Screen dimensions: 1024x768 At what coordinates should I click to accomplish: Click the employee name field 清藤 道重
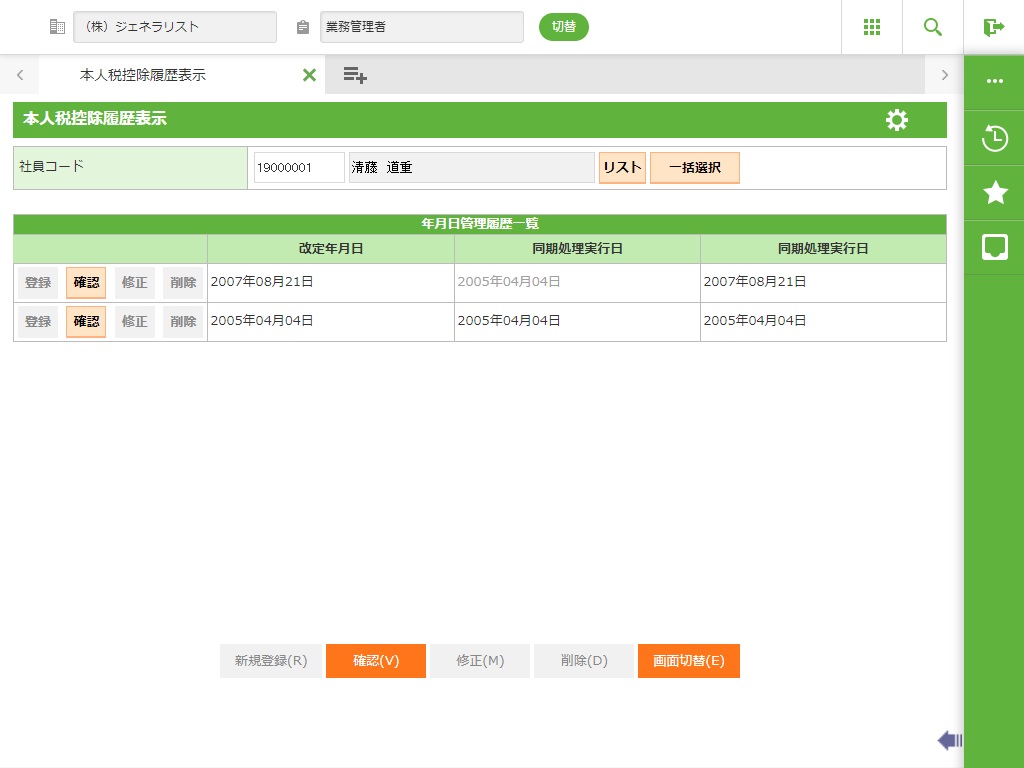[472, 168]
